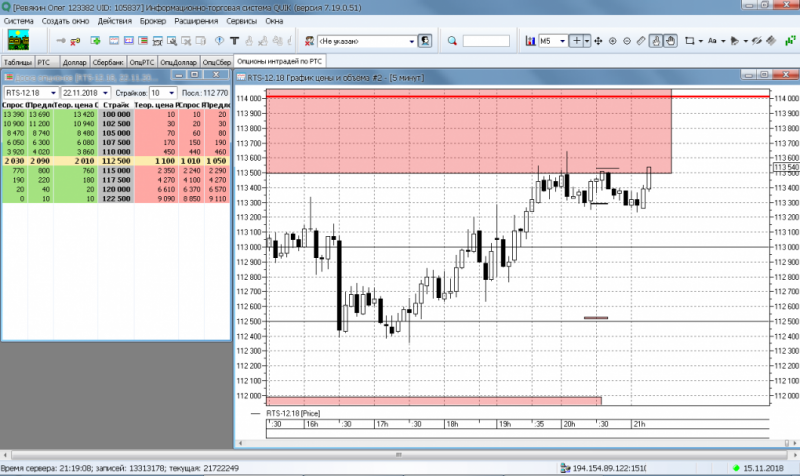Viewport: 800px width, 476px height.
Task: Click the black bold T toolbar icon
Action: click(x=234, y=41)
